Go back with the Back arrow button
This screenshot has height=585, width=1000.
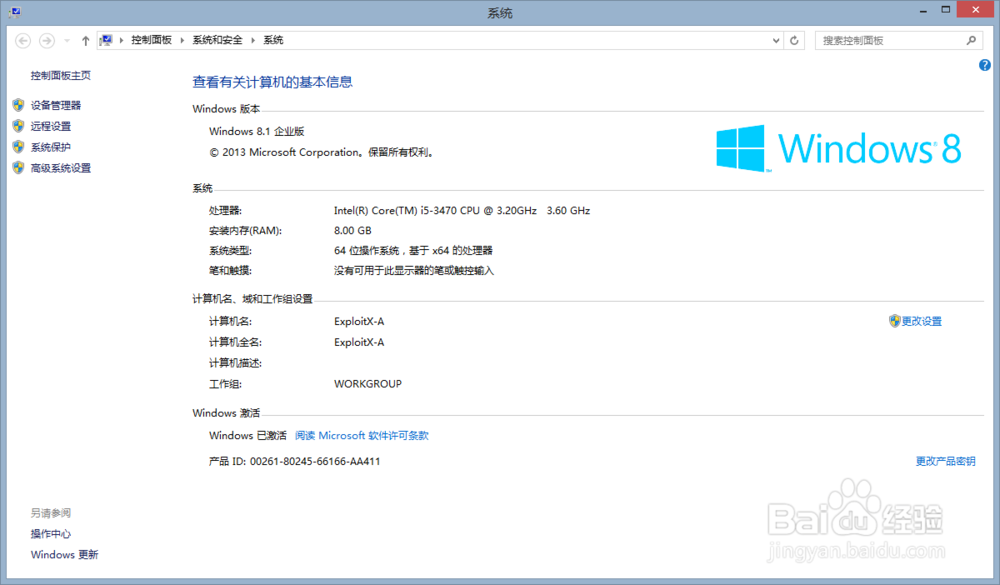coord(23,41)
